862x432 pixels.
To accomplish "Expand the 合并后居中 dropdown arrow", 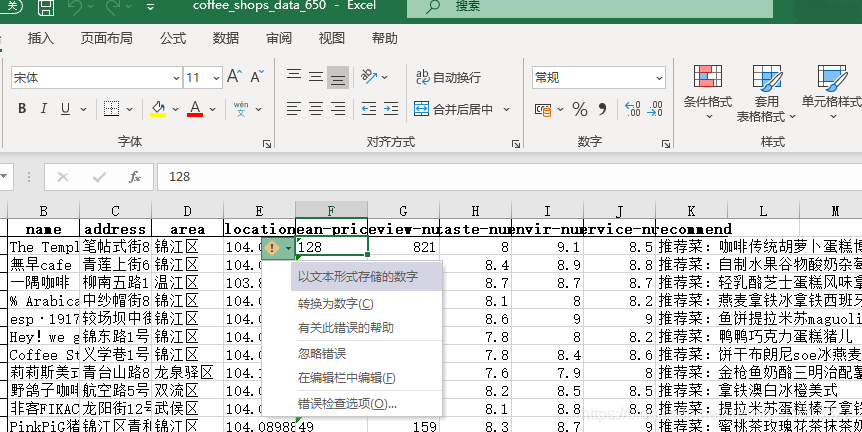I will (x=506, y=109).
